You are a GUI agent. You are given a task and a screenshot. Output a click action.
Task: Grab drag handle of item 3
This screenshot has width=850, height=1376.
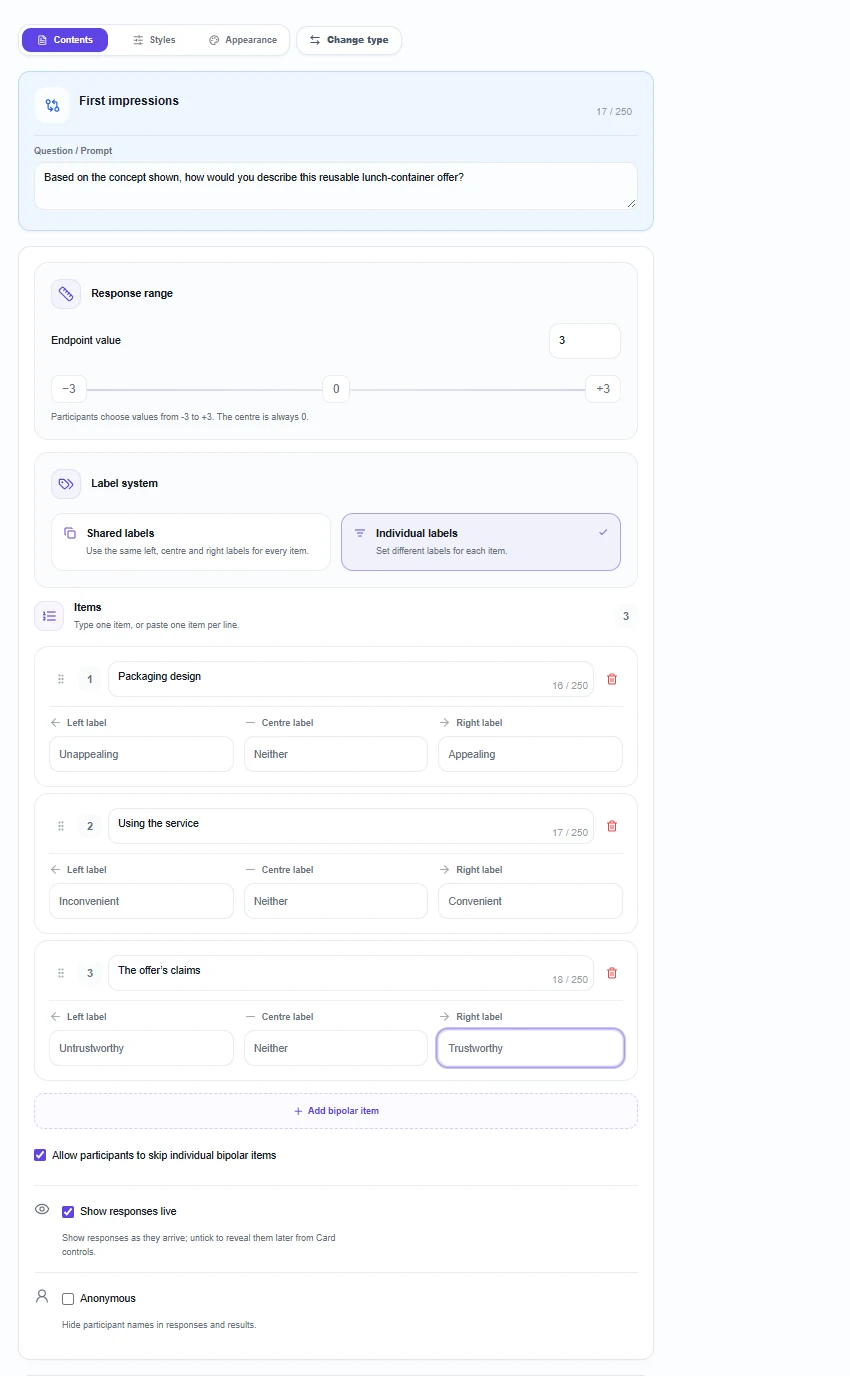61,973
